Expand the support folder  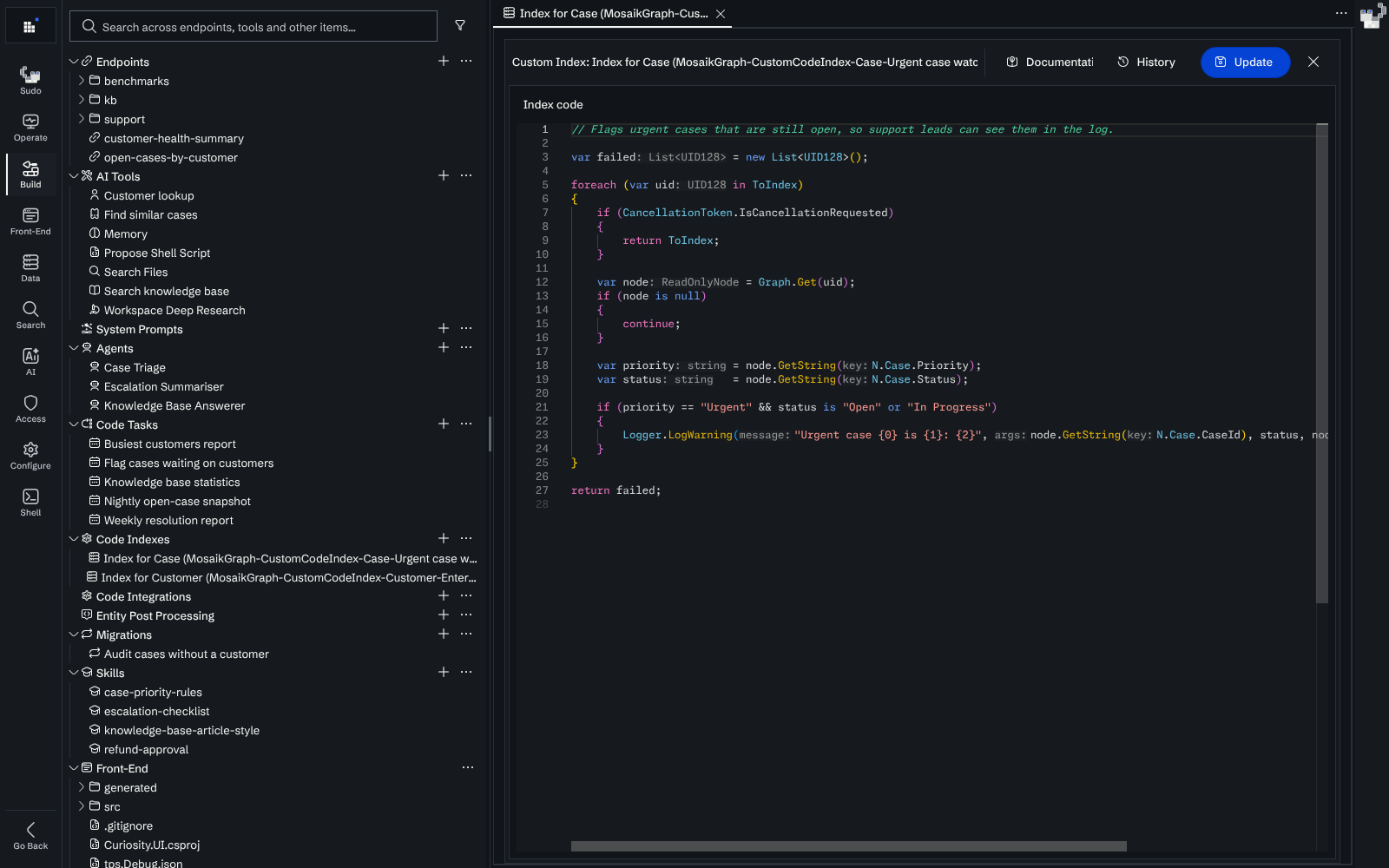coord(82,119)
